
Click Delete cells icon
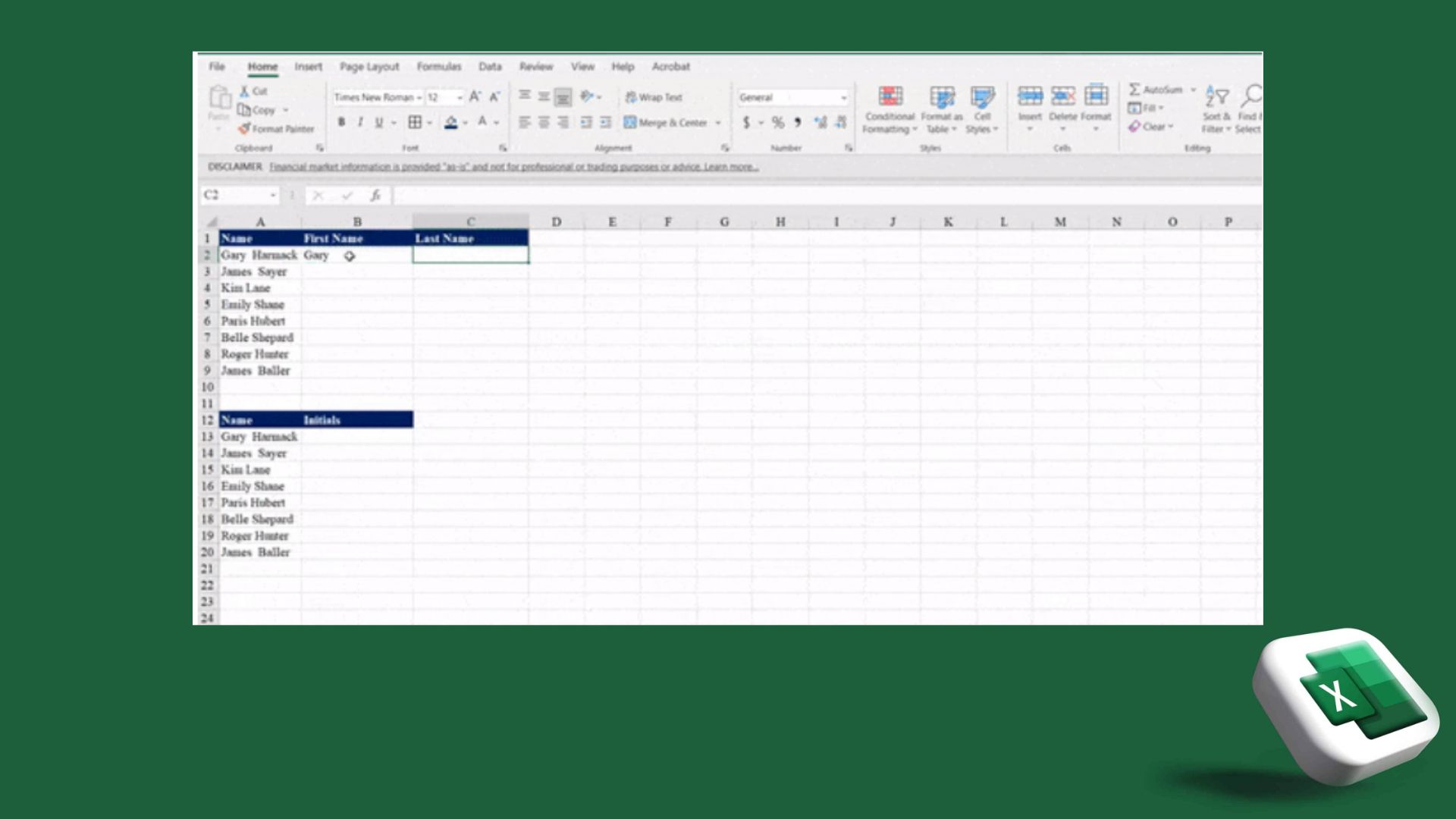point(1062,96)
